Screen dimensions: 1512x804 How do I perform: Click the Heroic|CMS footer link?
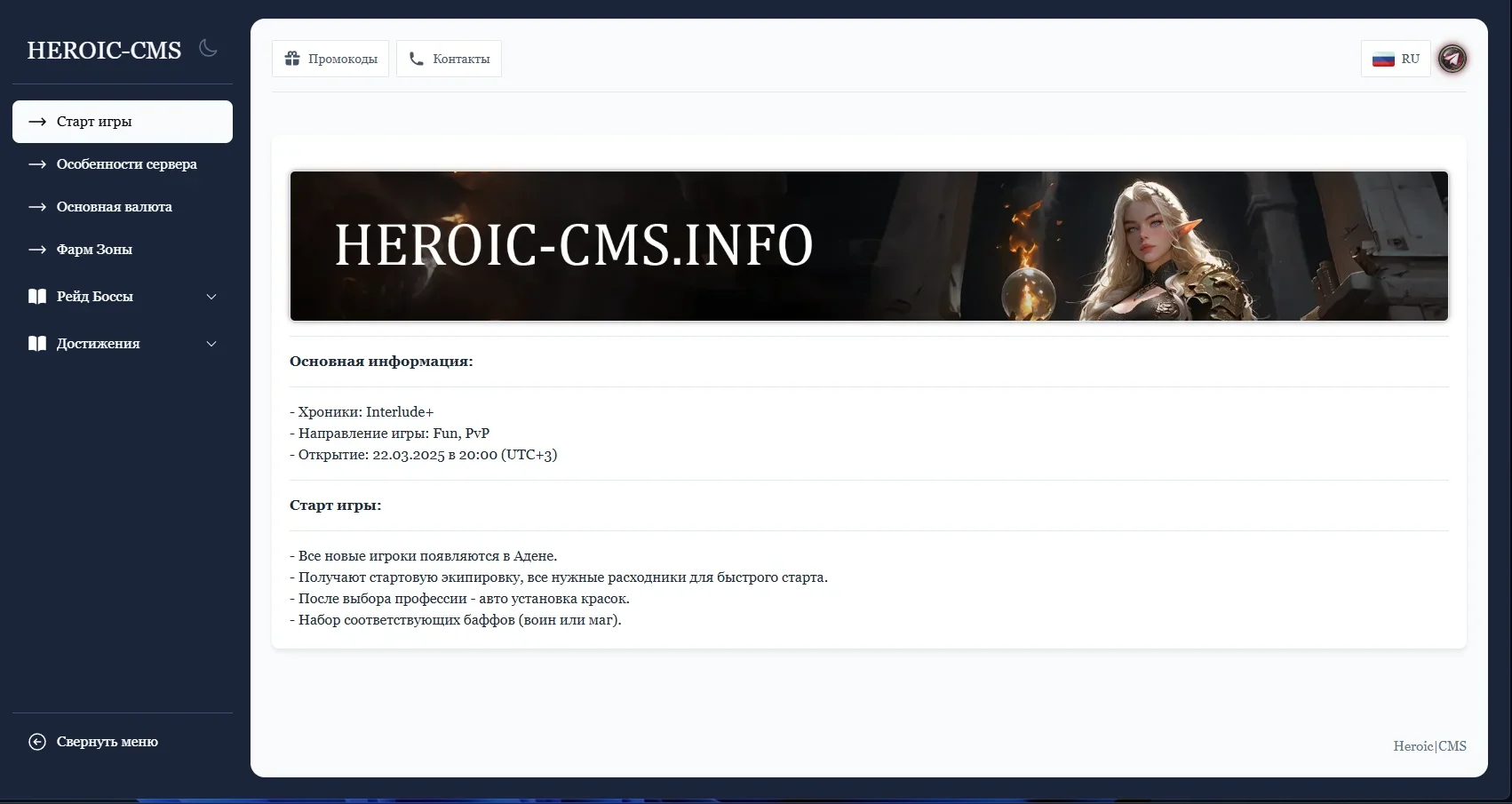click(1429, 746)
